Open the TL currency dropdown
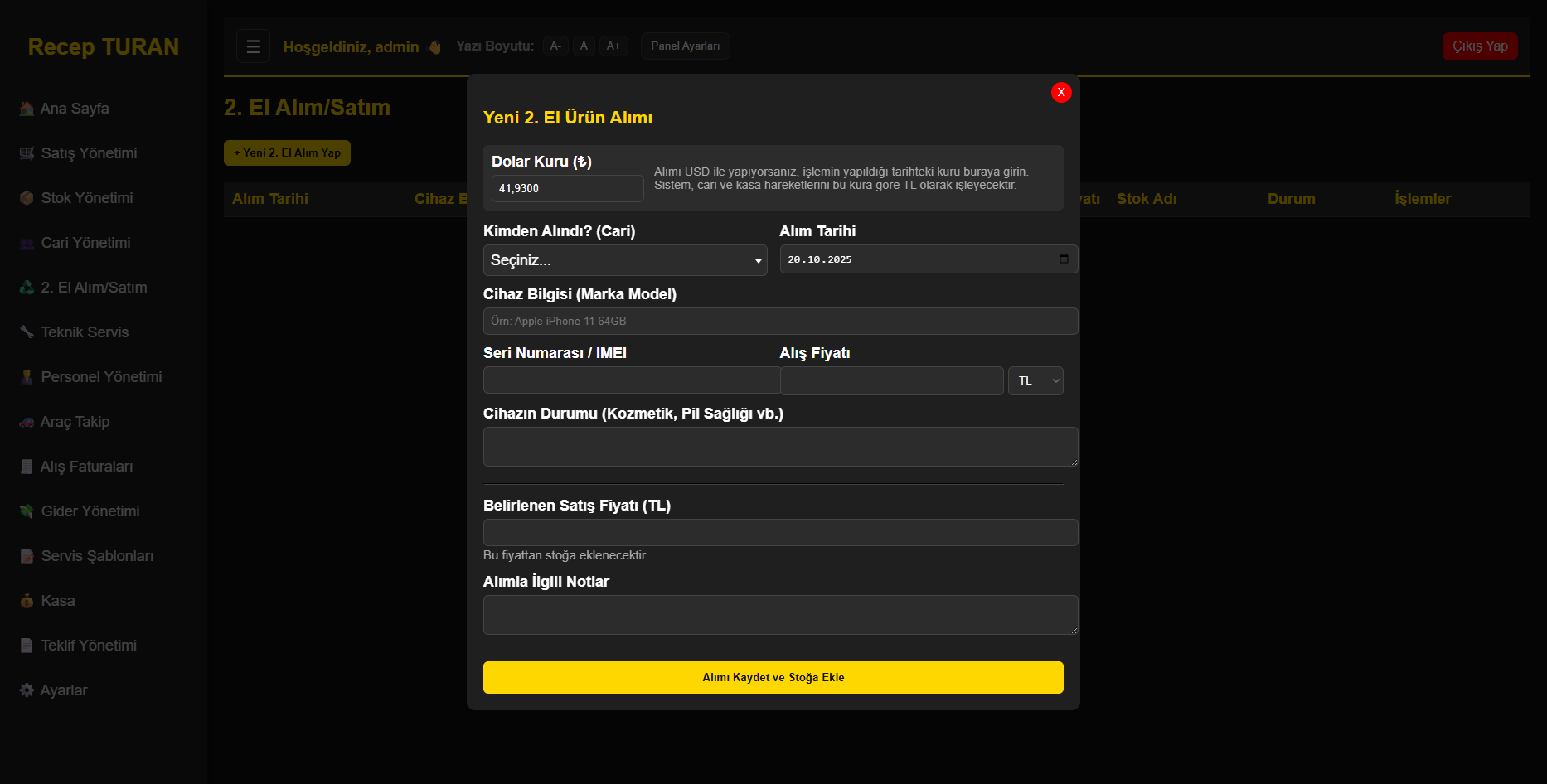The height and width of the screenshot is (784, 1547). pyautogui.click(x=1035, y=380)
